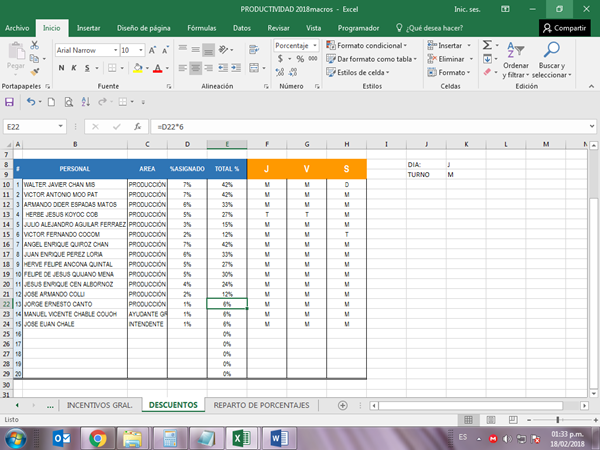Click the insert function fx icon
Screen dimensions: 600x450
[136, 127]
